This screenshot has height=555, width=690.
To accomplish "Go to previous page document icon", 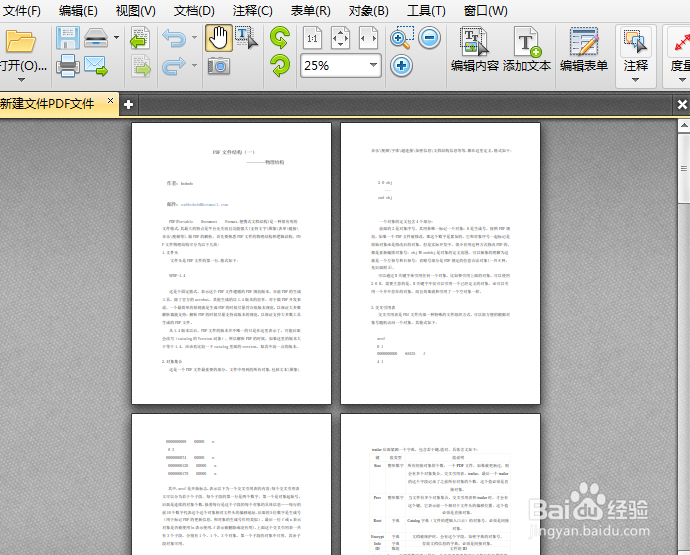I will 140,38.
